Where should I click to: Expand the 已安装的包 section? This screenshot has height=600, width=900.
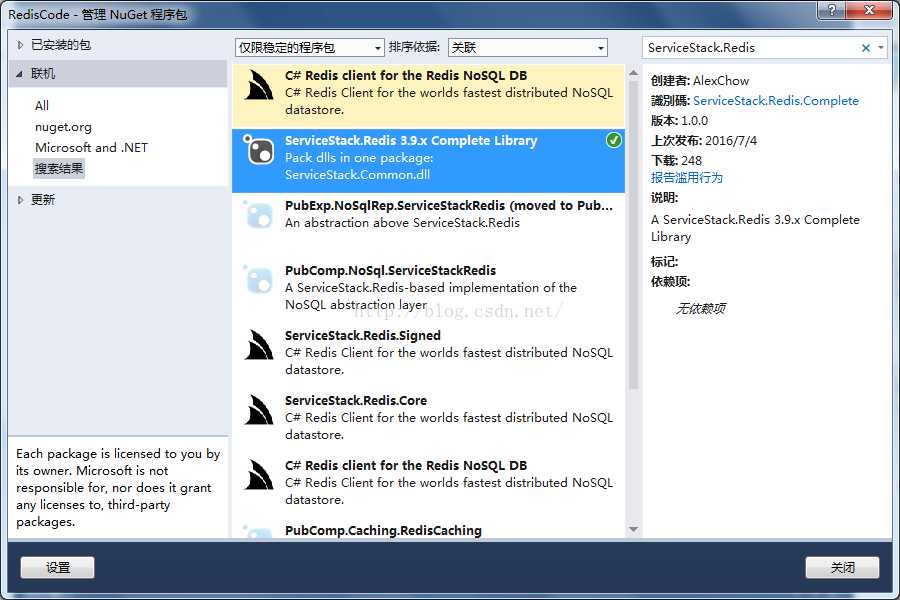coord(20,45)
